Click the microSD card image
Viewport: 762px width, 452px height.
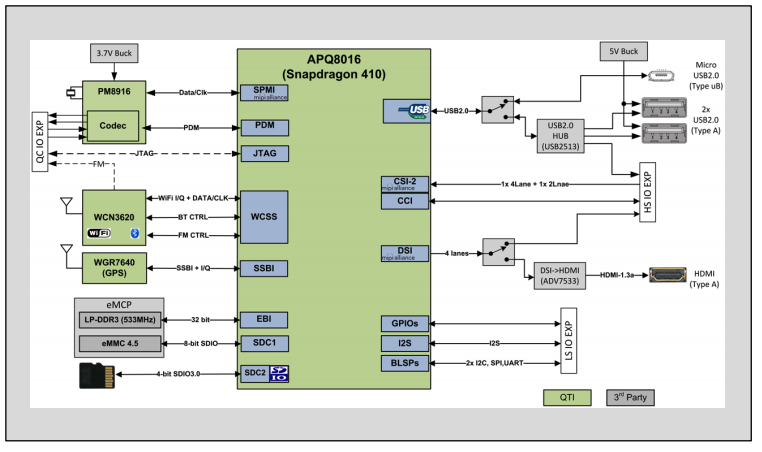tap(97, 375)
